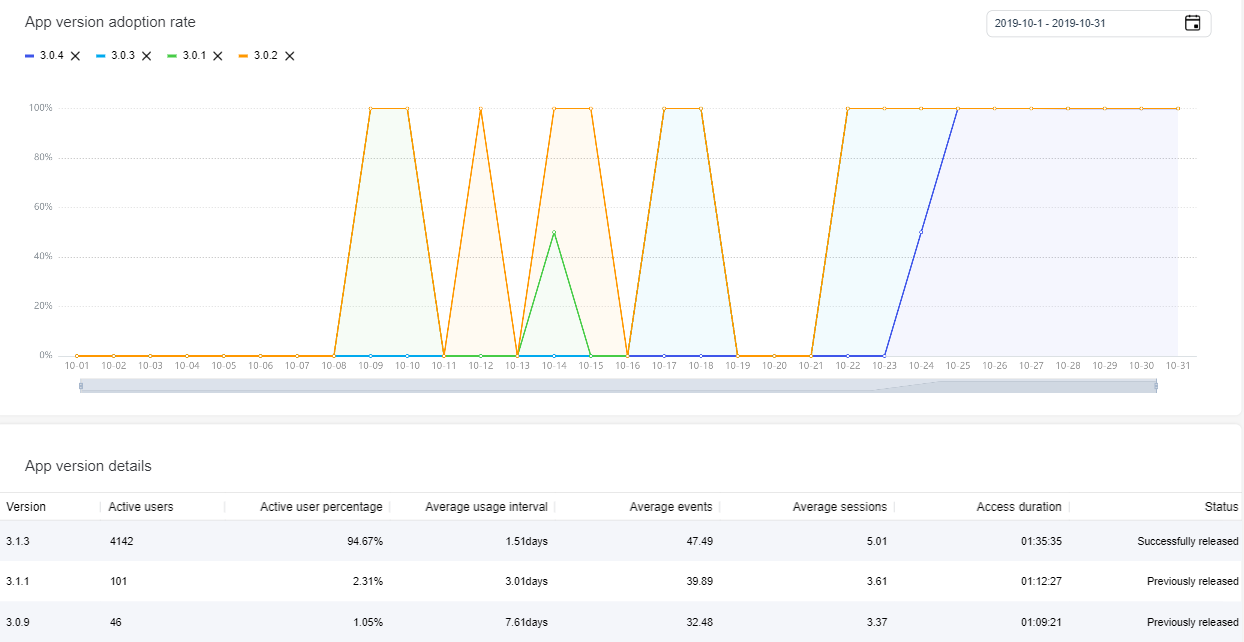Select the App version adoption rate chart title
The image size is (1244, 642).
point(111,22)
